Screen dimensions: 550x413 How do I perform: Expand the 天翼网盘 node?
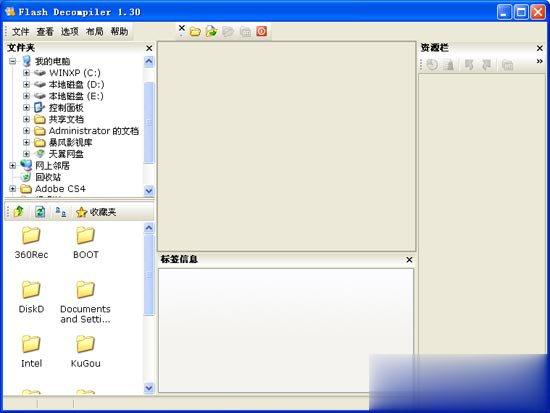pos(26,154)
